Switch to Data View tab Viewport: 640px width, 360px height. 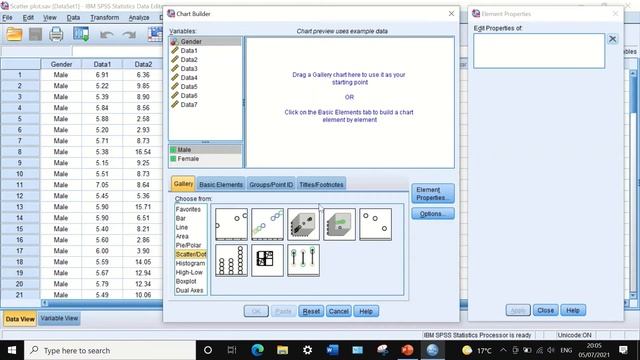click(20, 319)
